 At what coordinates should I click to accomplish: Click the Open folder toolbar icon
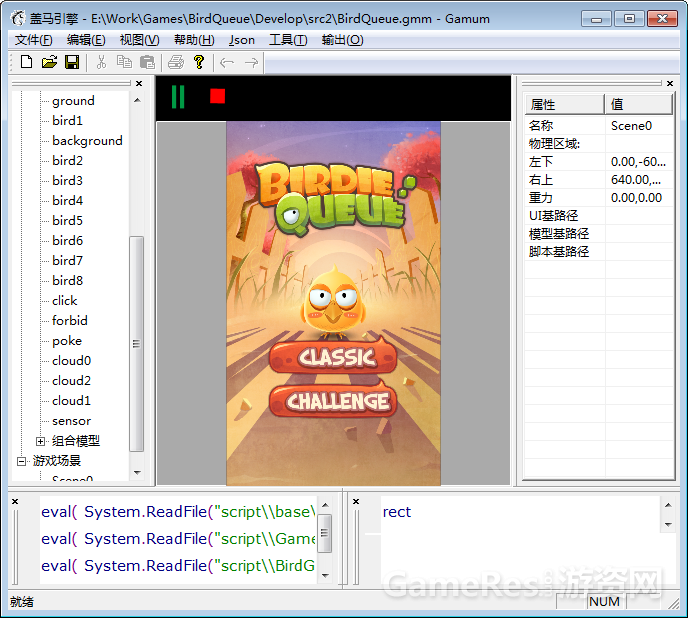coord(49,63)
